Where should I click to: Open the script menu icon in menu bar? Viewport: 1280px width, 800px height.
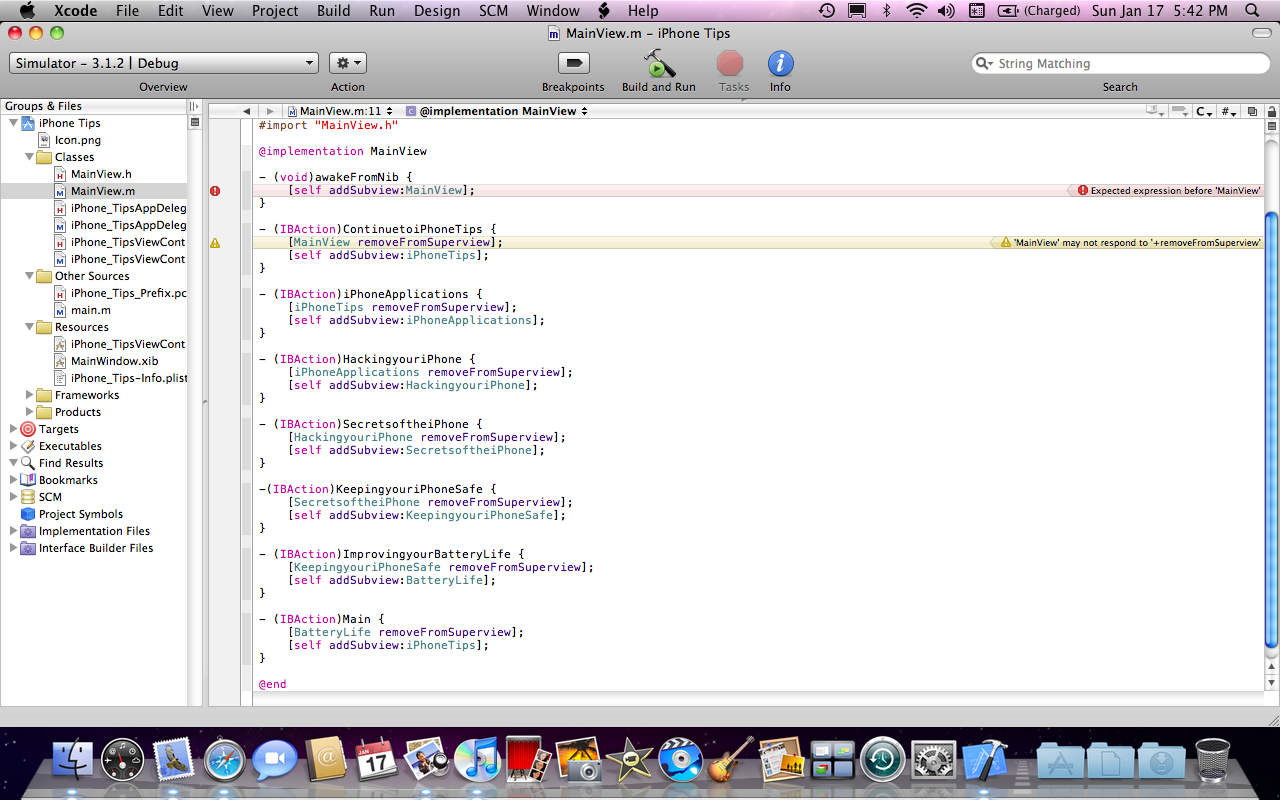pos(603,11)
